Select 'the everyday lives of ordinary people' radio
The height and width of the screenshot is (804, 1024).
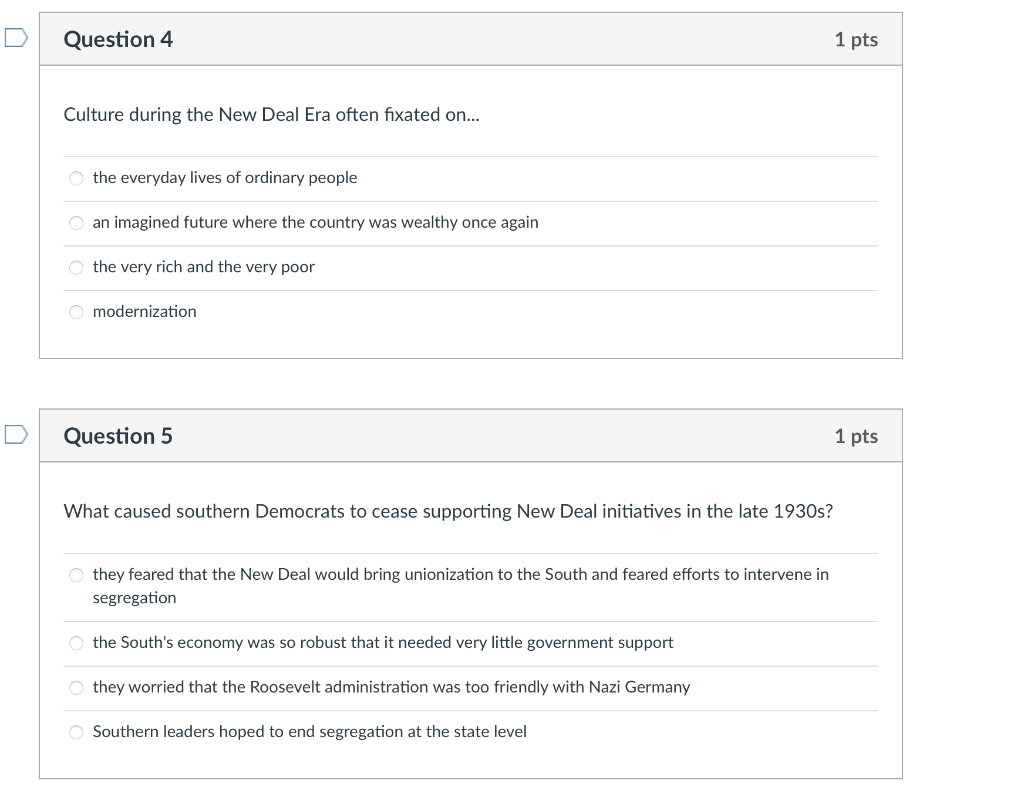(x=76, y=178)
